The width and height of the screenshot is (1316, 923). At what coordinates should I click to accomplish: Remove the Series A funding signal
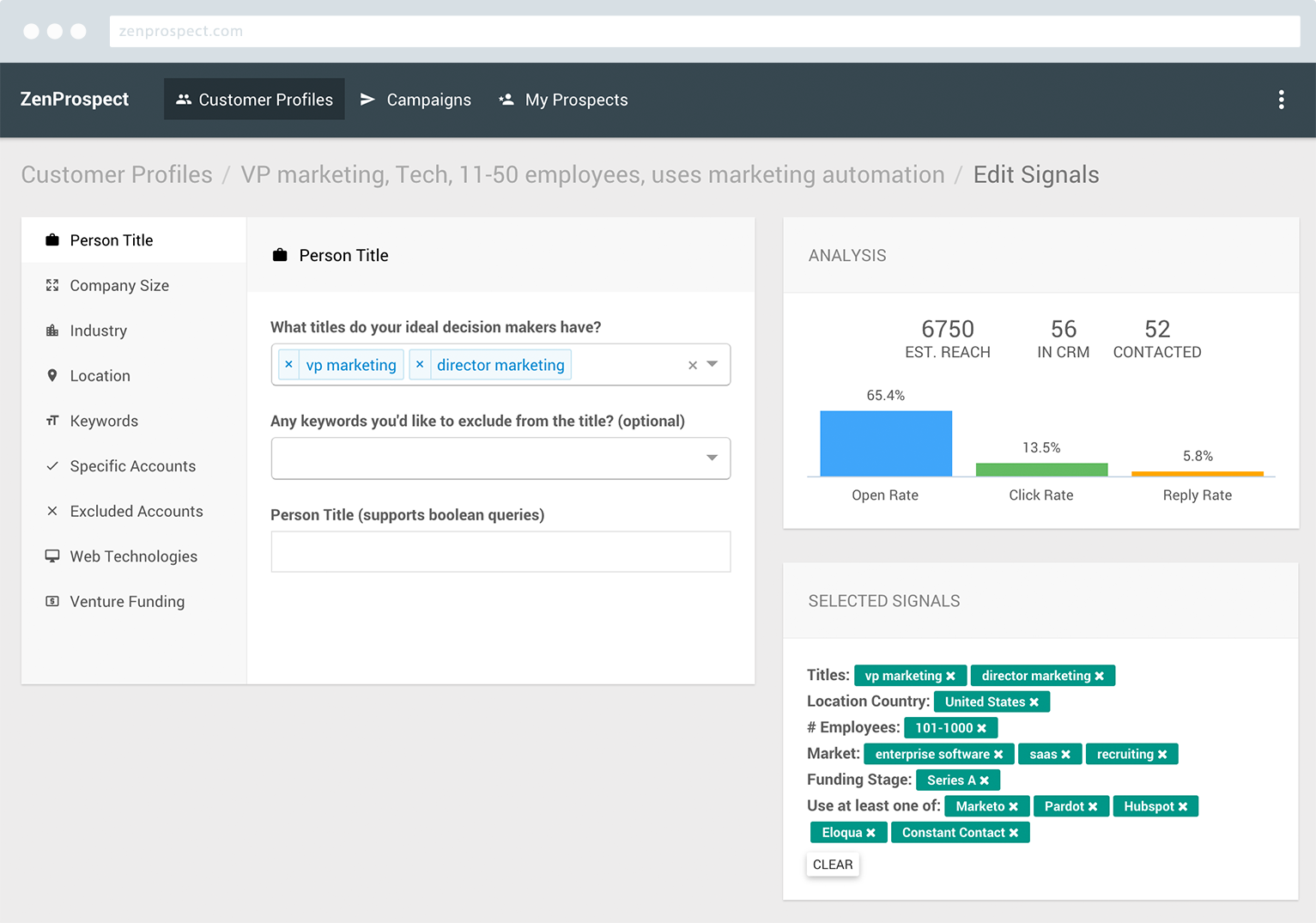(985, 780)
